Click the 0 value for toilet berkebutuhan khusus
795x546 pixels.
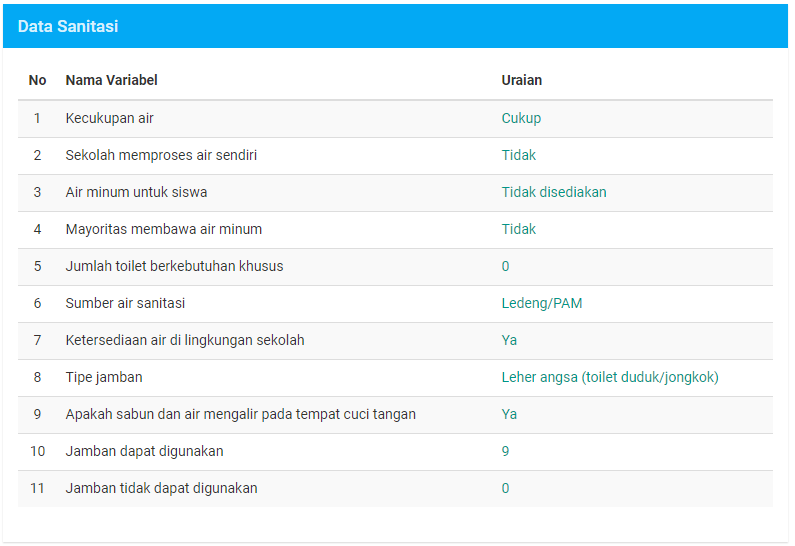pos(505,266)
